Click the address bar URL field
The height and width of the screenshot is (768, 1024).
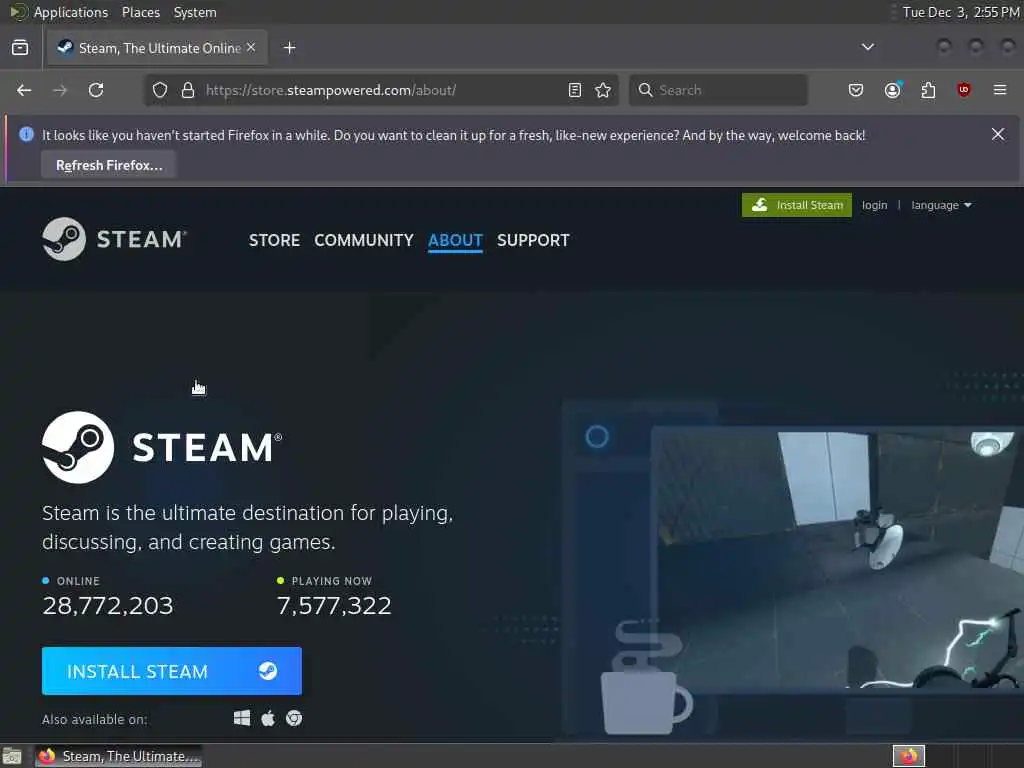[x=382, y=90]
